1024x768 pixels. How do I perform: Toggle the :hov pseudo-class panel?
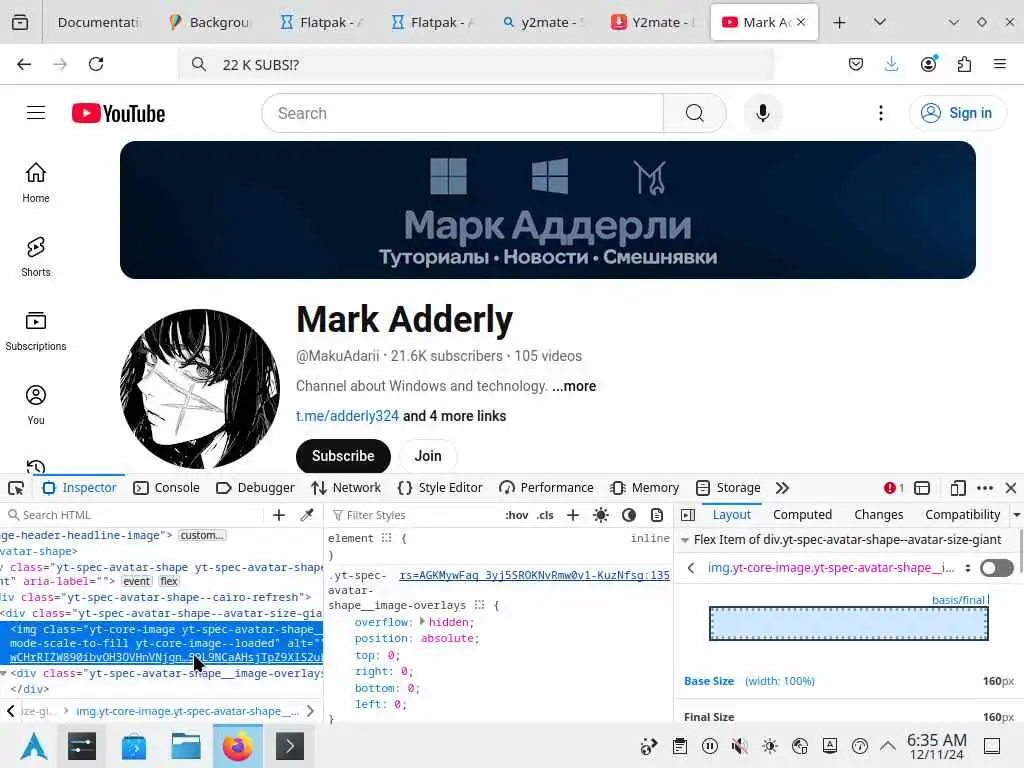tap(517, 515)
